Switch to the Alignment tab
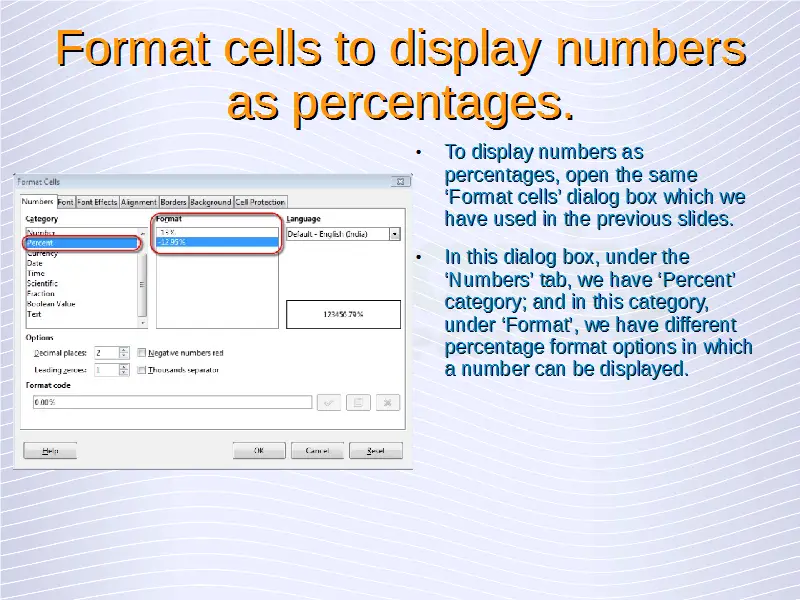The width and height of the screenshot is (800, 600). pyautogui.click(x=139, y=202)
